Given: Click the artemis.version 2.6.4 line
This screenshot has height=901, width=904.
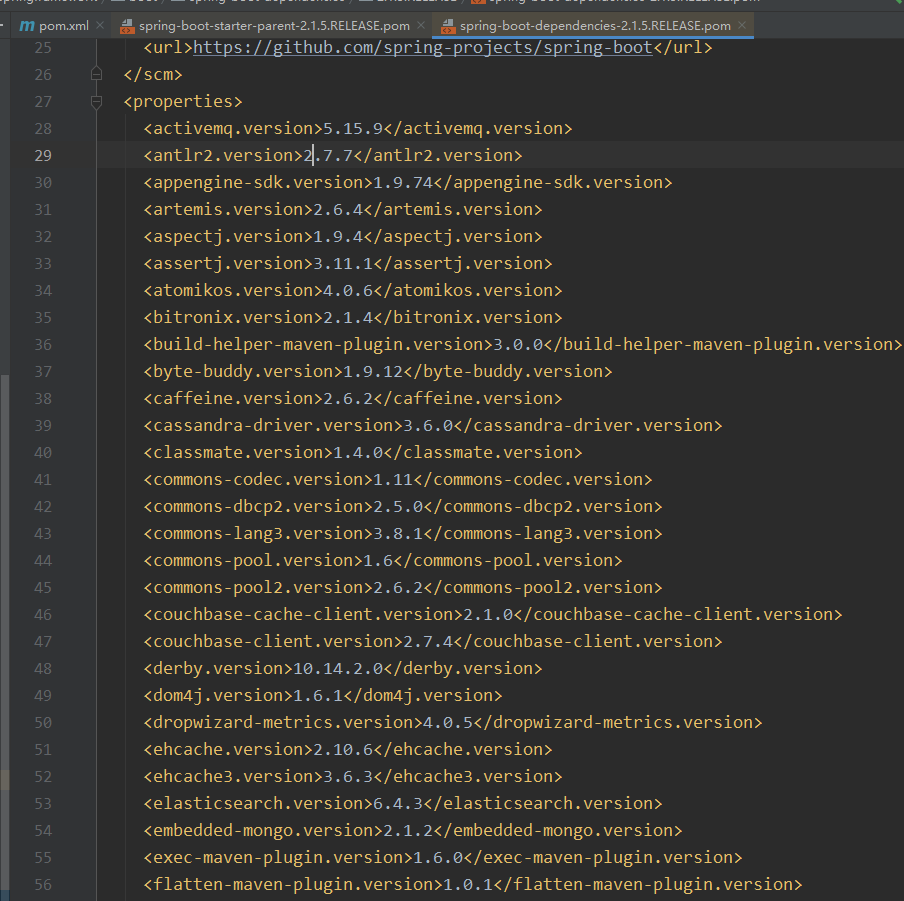Looking at the screenshot, I should [343, 210].
